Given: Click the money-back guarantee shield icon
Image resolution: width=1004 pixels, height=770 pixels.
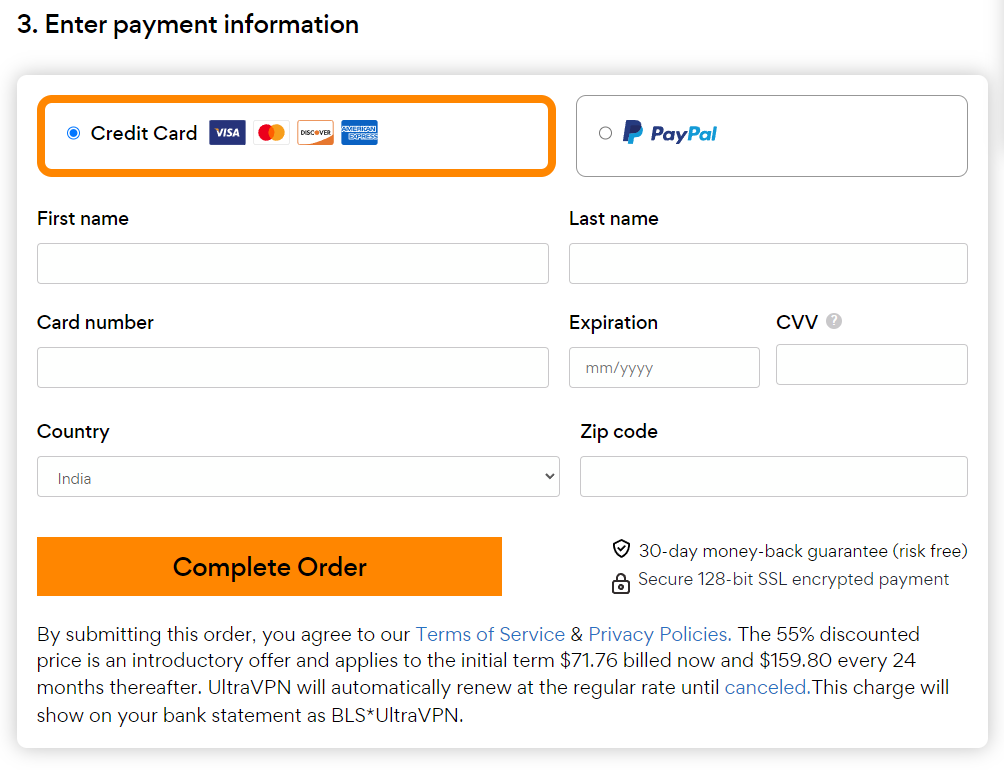Looking at the screenshot, I should tap(621, 549).
